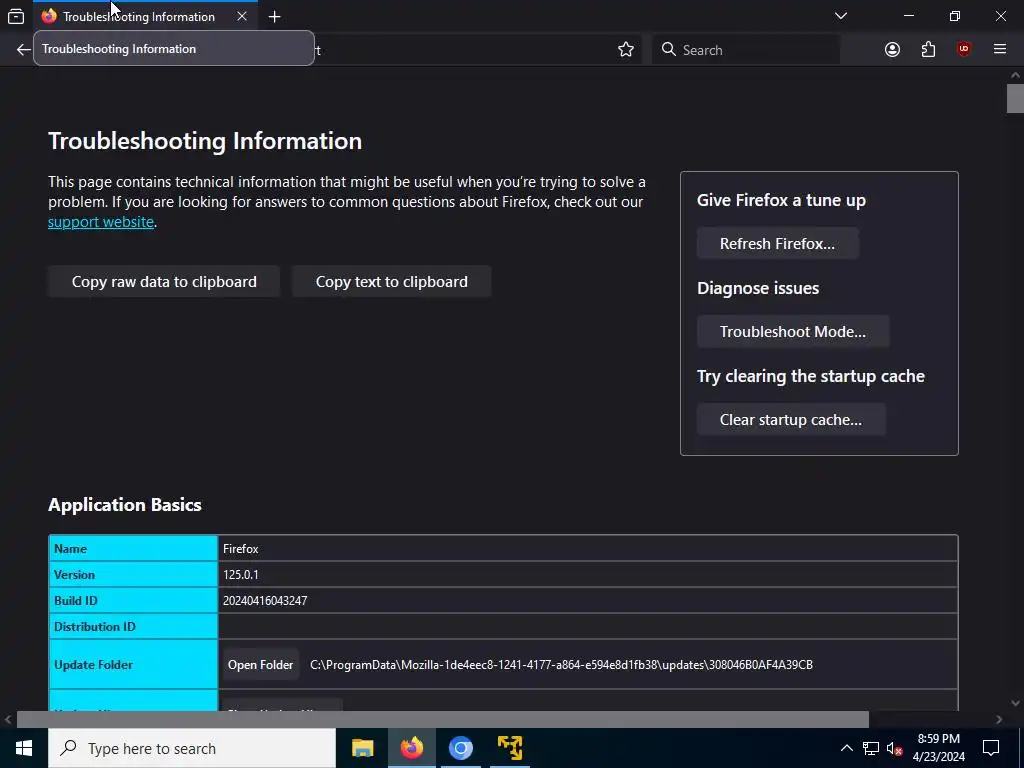Bookmark this page with the star icon
The width and height of the screenshot is (1024, 768).
(x=626, y=50)
